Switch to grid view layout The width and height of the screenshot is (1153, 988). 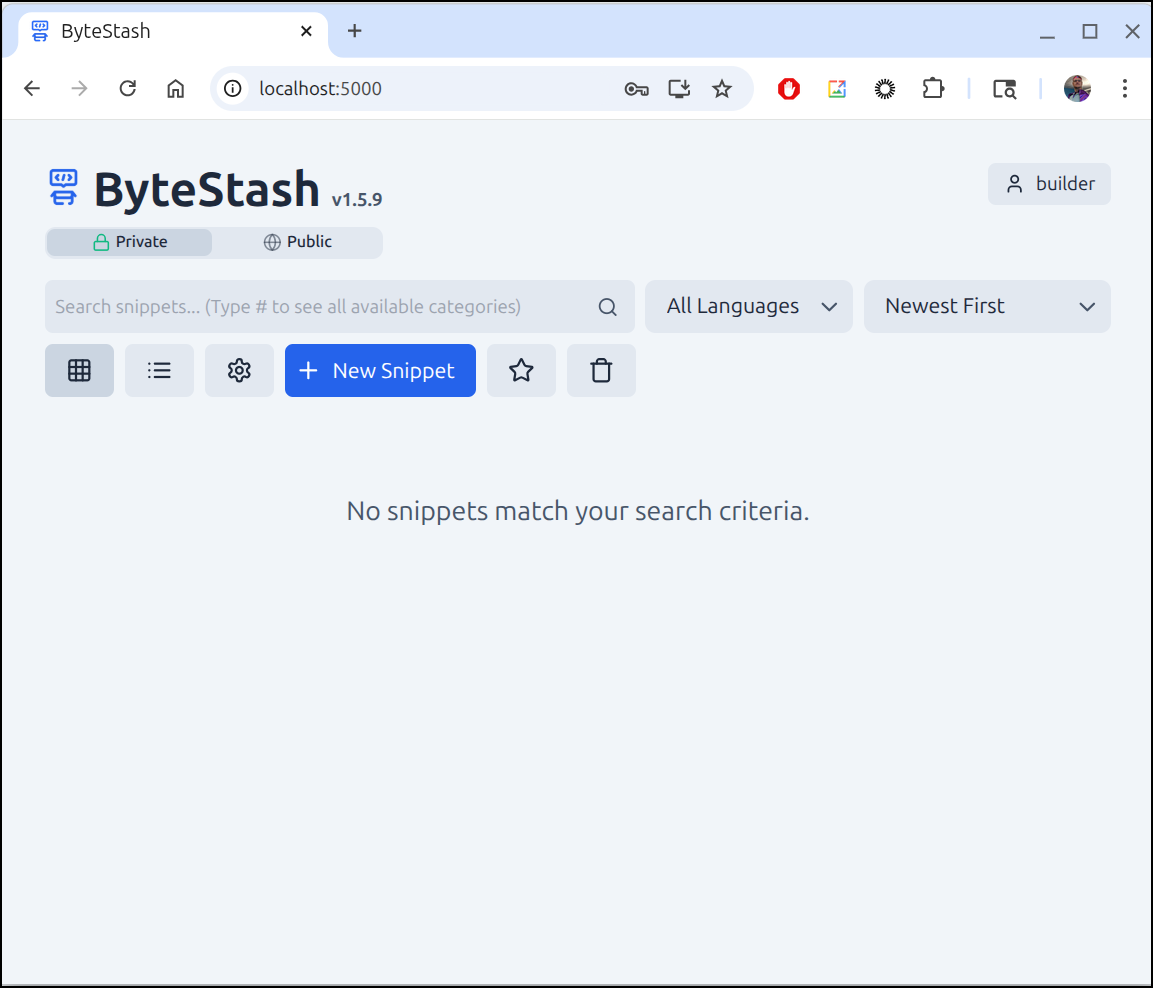79,371
